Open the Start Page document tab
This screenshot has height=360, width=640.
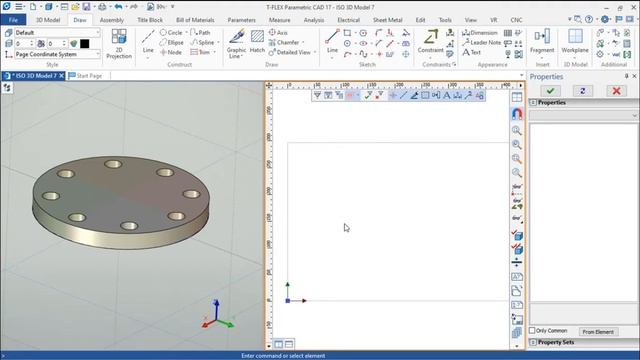(x=86, y=76)
